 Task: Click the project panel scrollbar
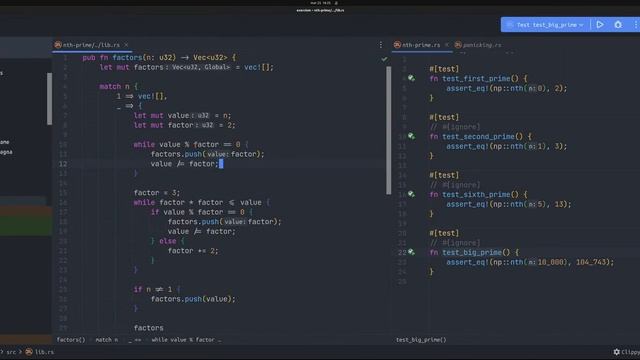click(49, 98)
